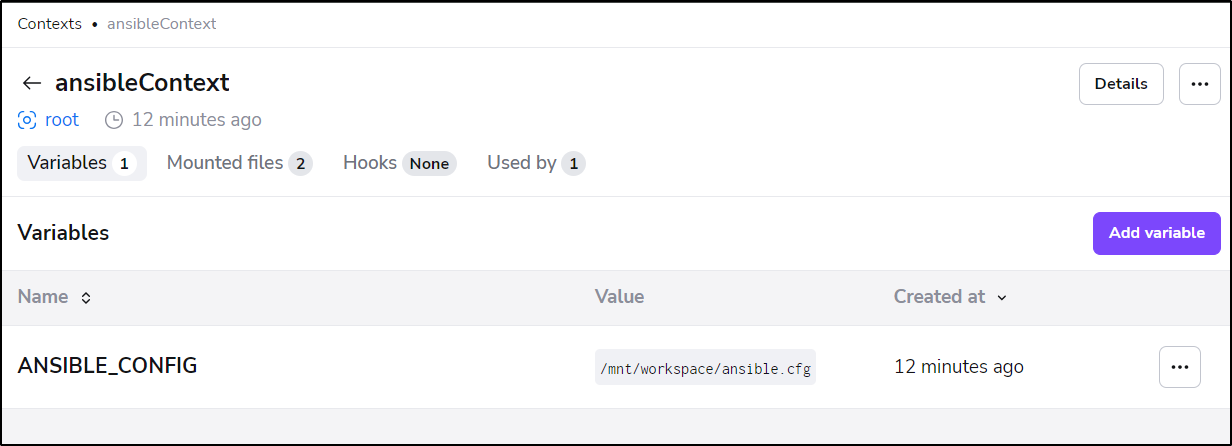Navigate to the Contexts breadcrumb
Screen dimensions: 1232x446
click(49, 23)
